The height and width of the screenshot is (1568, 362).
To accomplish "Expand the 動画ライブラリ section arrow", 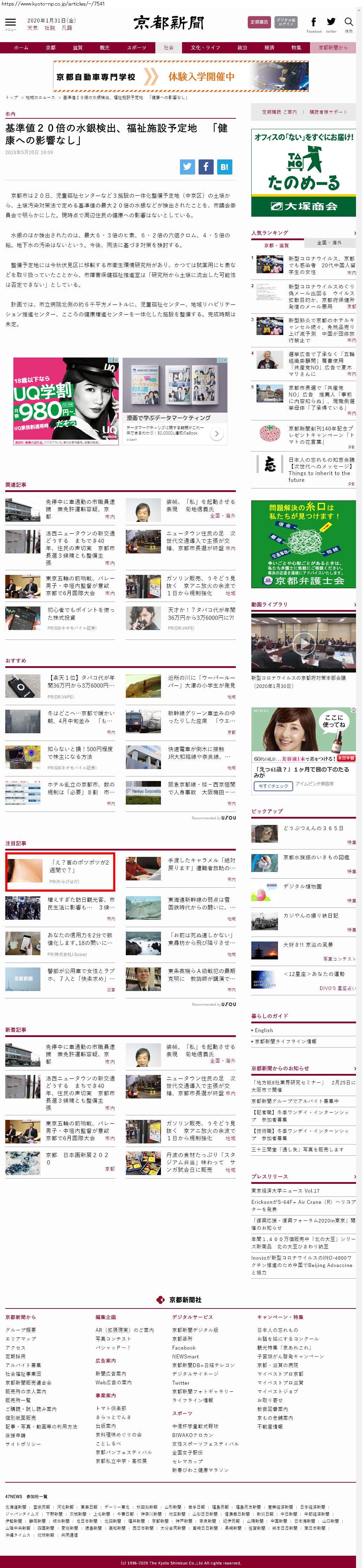I will point(354,604).
